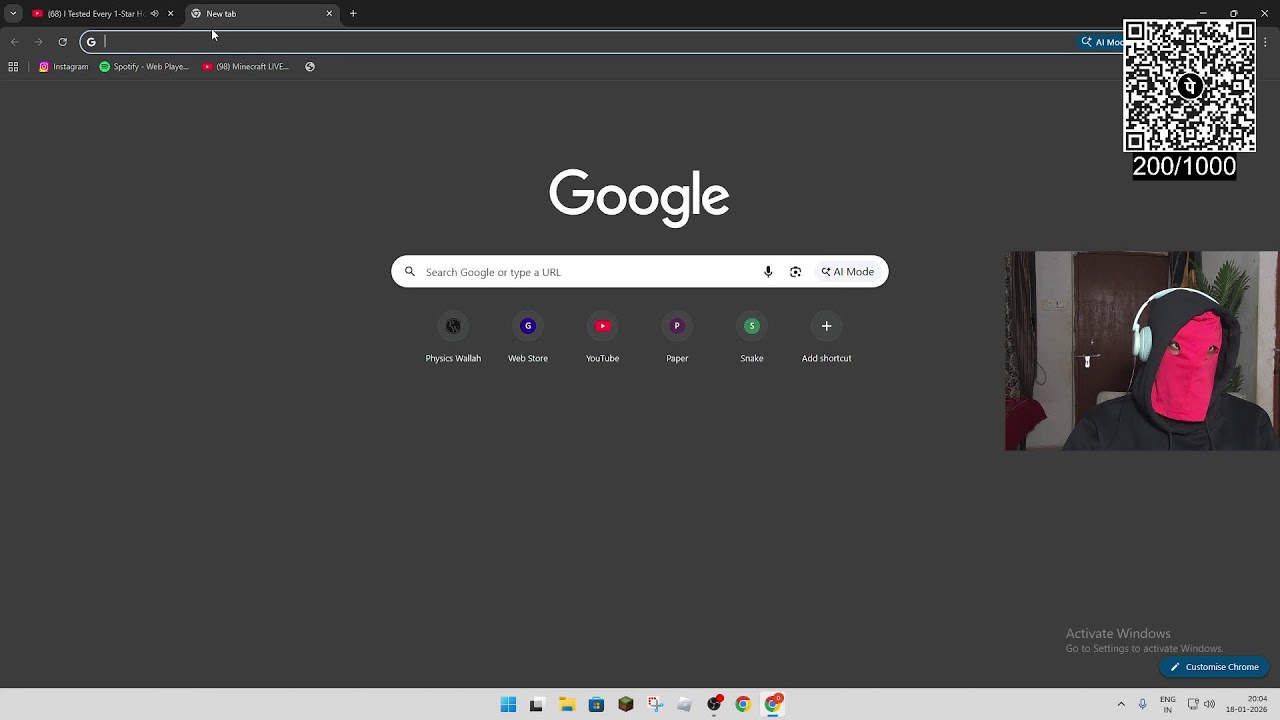Screen dimensions: 1280x720
Task: Expand the hidden system tray icons chevron
Action: pos(1121,705)
